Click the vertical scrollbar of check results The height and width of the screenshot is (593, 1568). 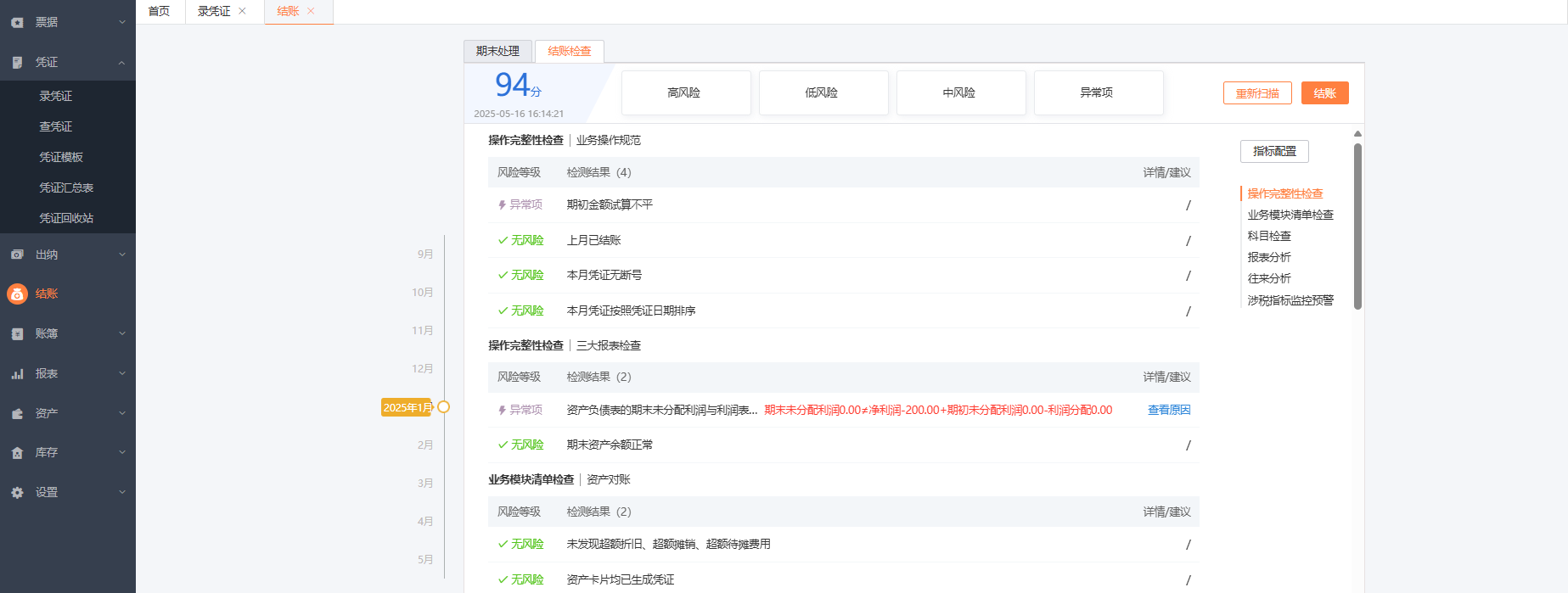click(x=1357, y=226)
